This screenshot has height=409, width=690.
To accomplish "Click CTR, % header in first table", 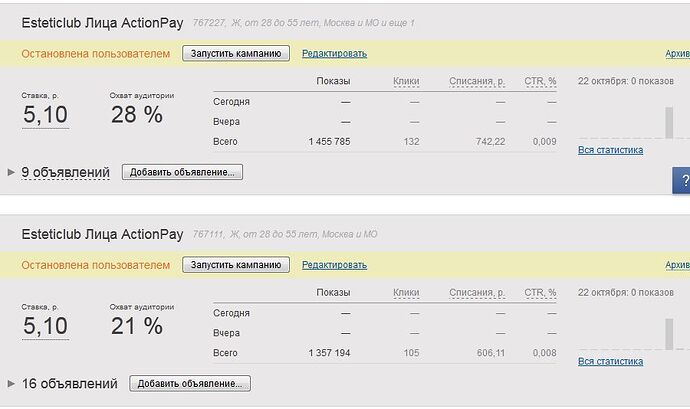I will 540,81.
